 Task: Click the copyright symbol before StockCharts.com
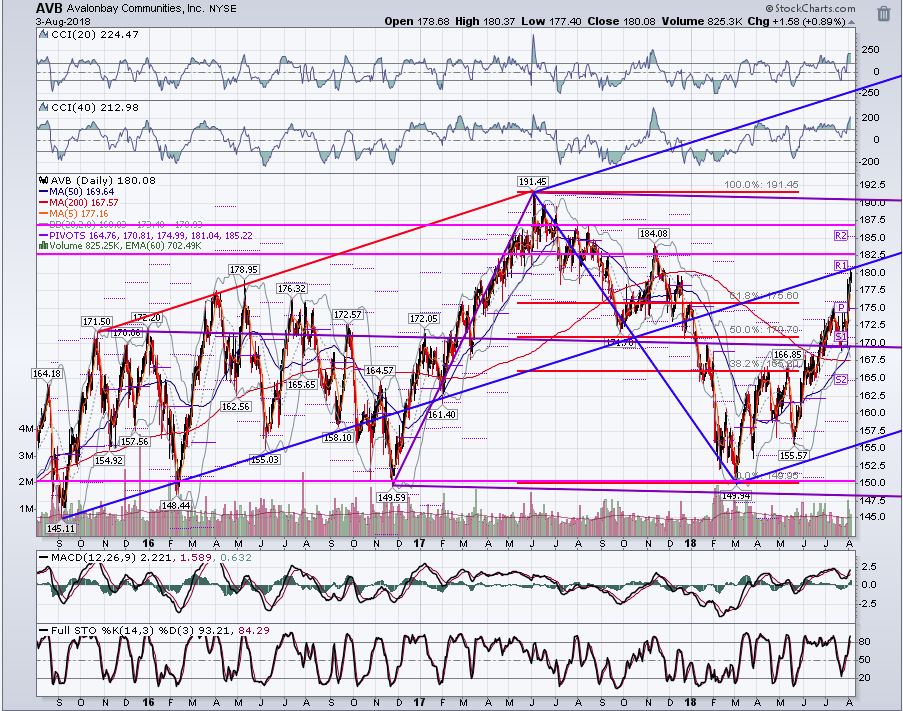[769, 9]
